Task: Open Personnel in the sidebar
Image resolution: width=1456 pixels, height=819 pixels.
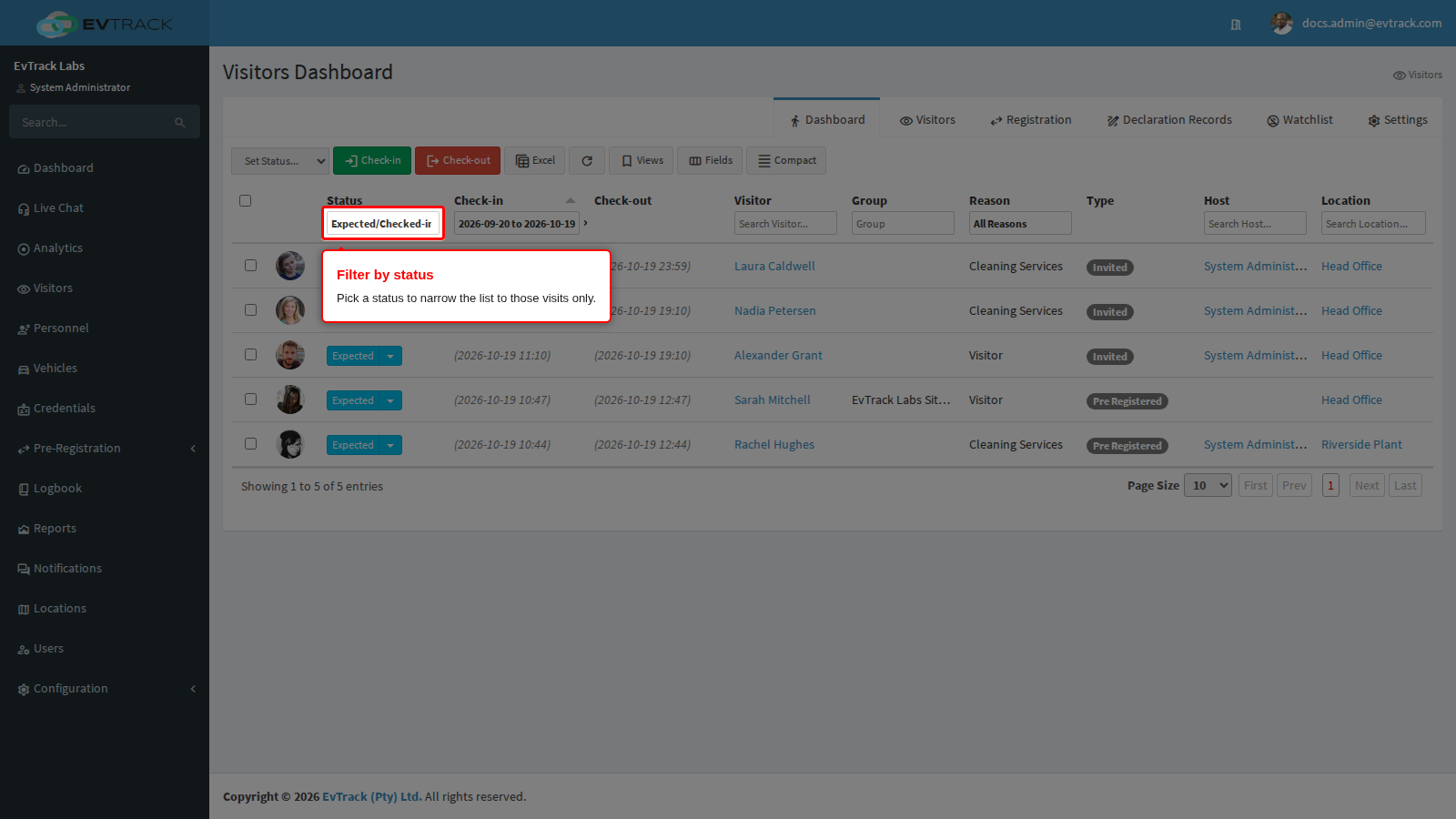Action: click(61, 329)
